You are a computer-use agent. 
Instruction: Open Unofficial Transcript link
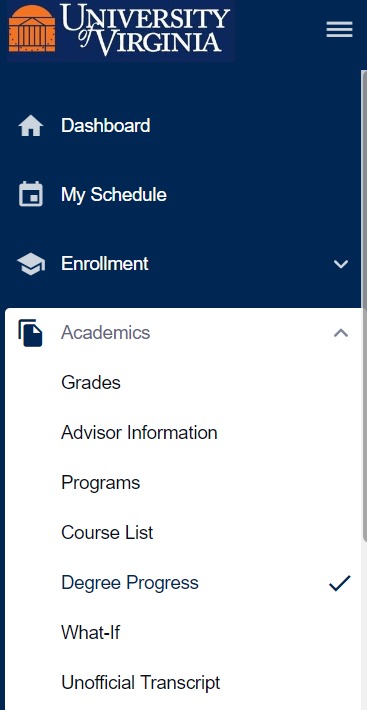[x=141, y=683]
